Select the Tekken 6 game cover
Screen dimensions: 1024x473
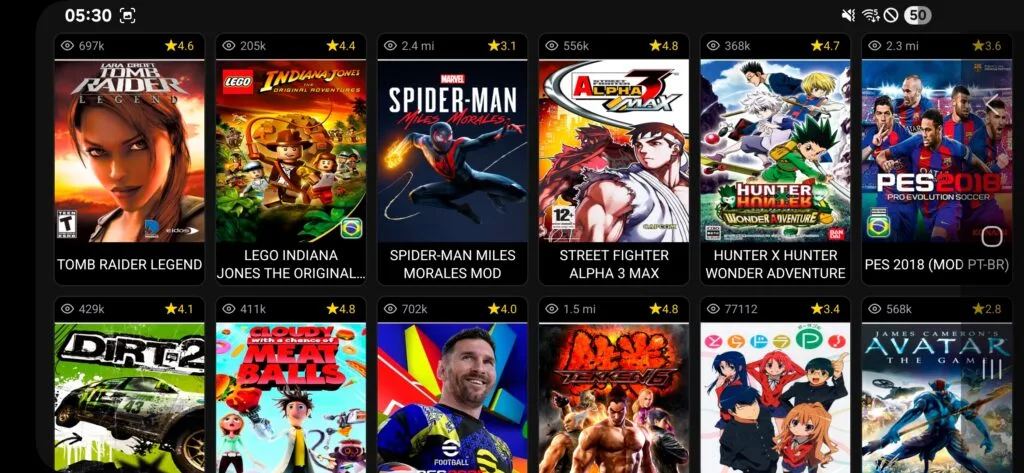[x=614, y=398]
